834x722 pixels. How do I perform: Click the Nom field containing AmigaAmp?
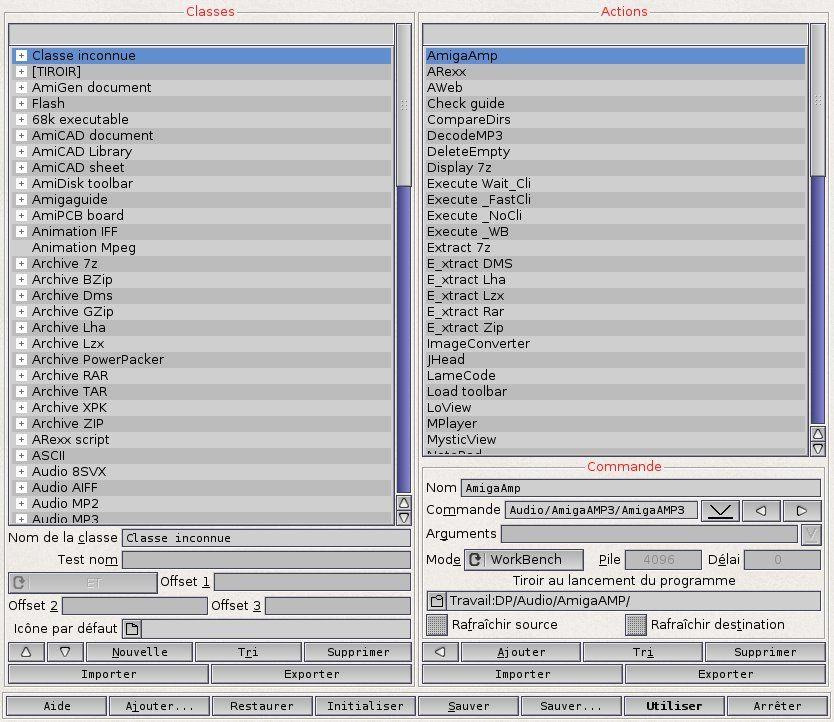641,488
